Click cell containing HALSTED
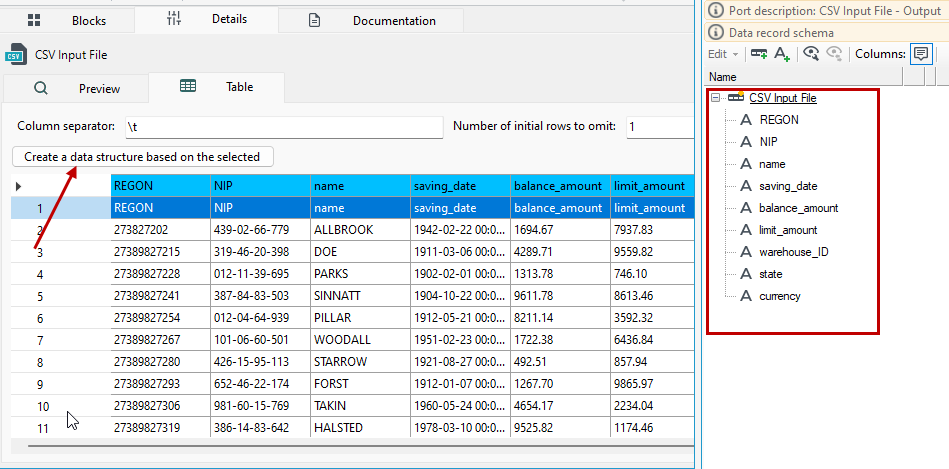This screenshot has width=949, height=469. 360,428
